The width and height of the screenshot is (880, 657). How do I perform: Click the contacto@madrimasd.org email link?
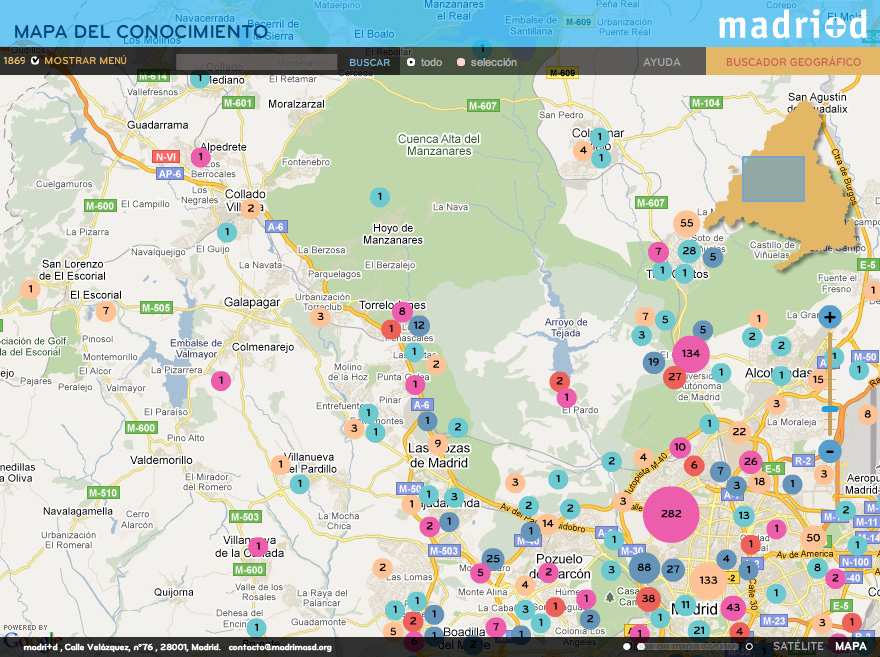coord(279,647)
